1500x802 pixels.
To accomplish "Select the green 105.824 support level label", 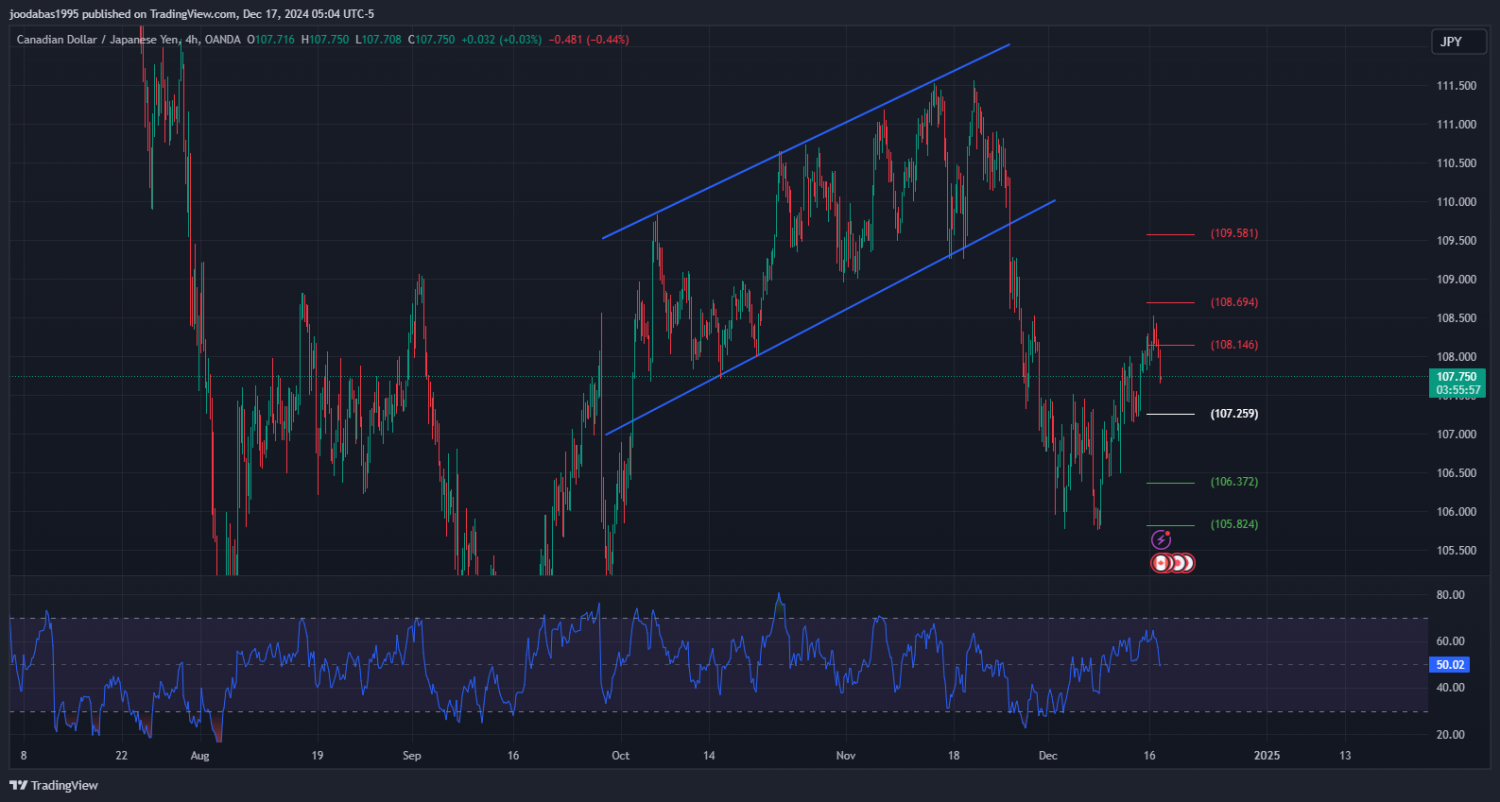I will (x=1234, y=524).
